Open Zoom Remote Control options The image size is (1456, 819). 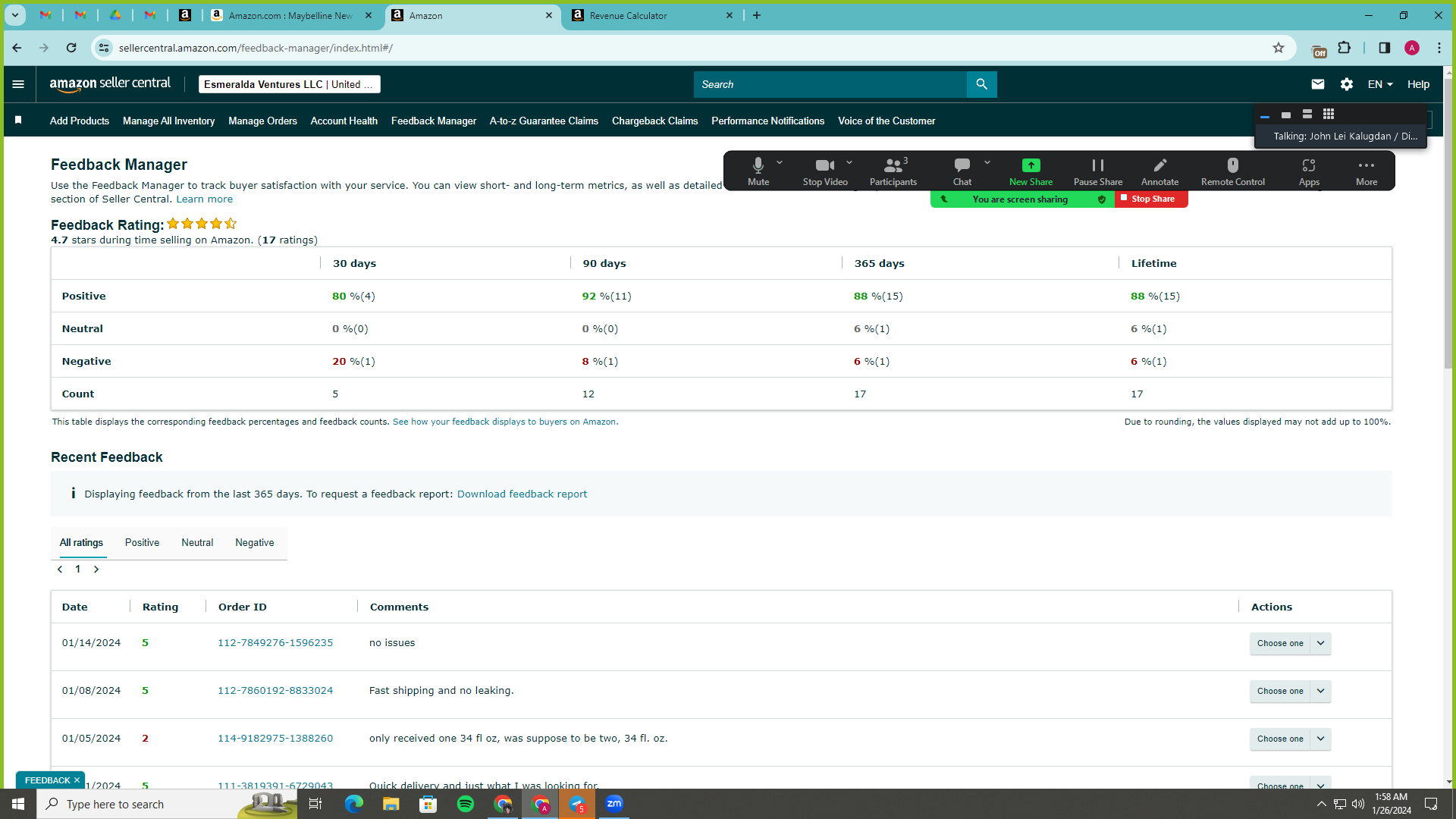pyautogui.click(x=1233, y=171)
